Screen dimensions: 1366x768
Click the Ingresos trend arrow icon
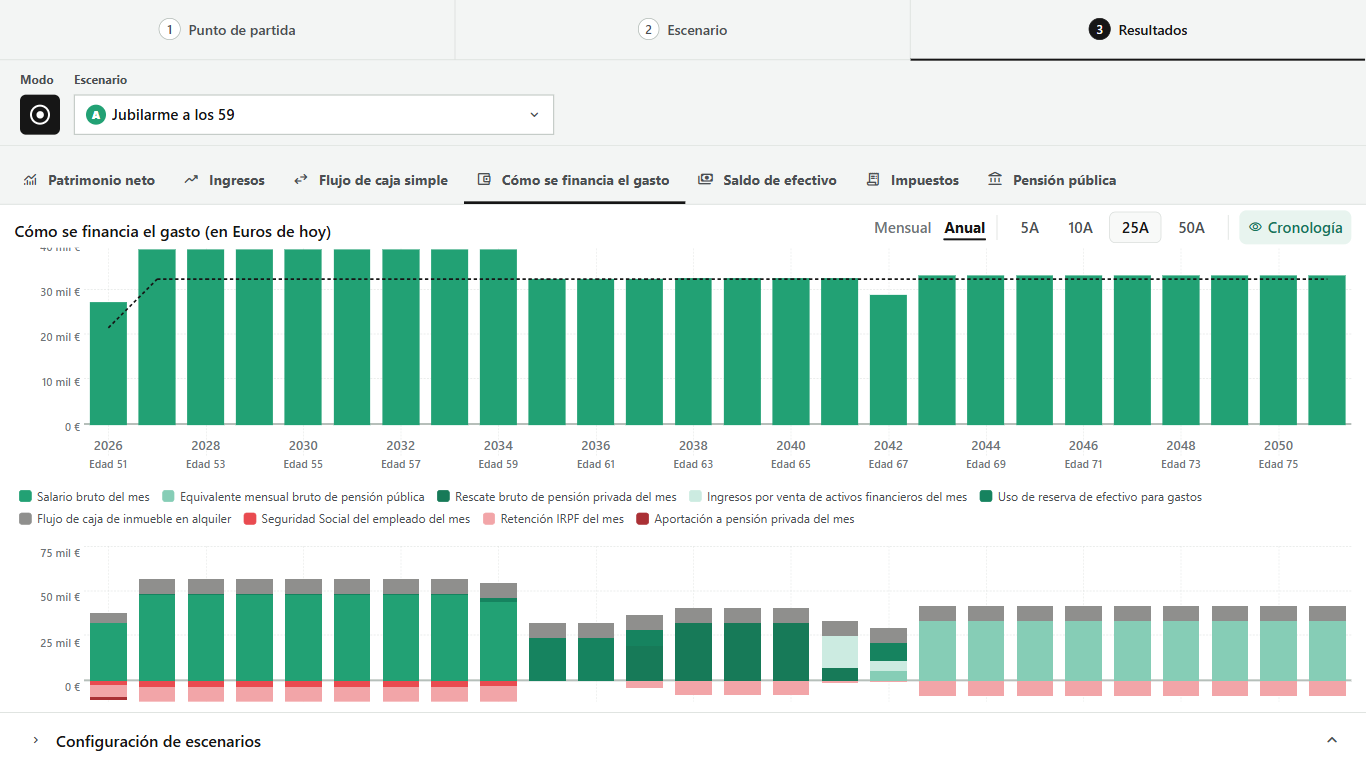tap(191, 180)
